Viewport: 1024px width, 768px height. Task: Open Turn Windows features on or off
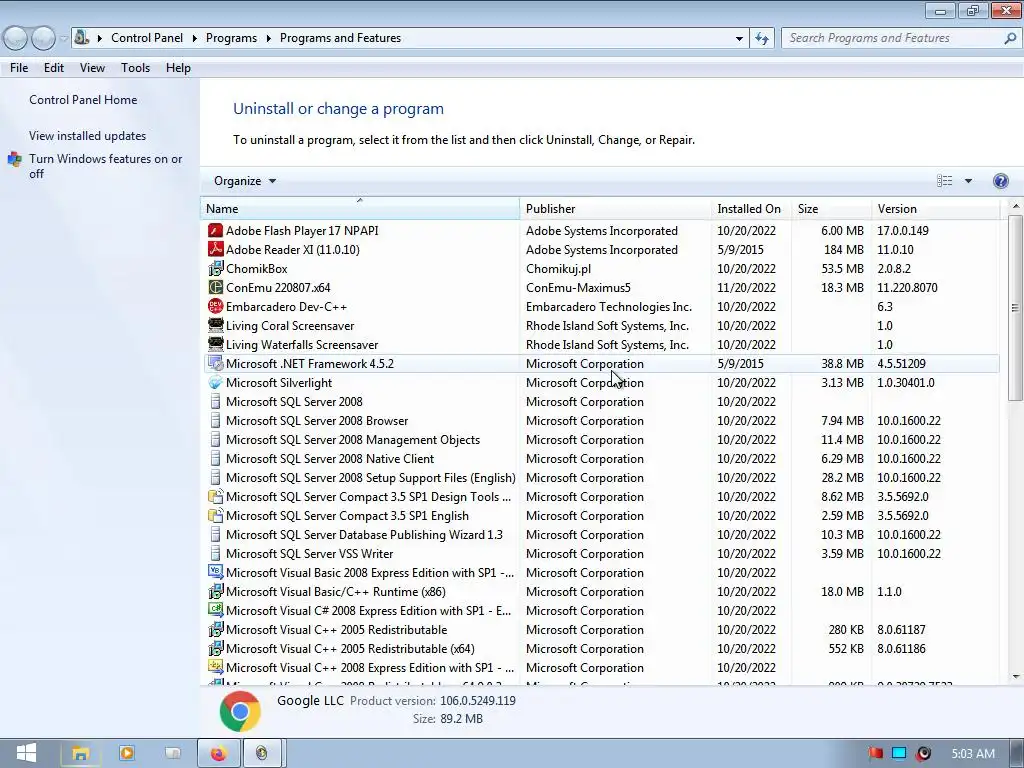(x=105, y=167)
